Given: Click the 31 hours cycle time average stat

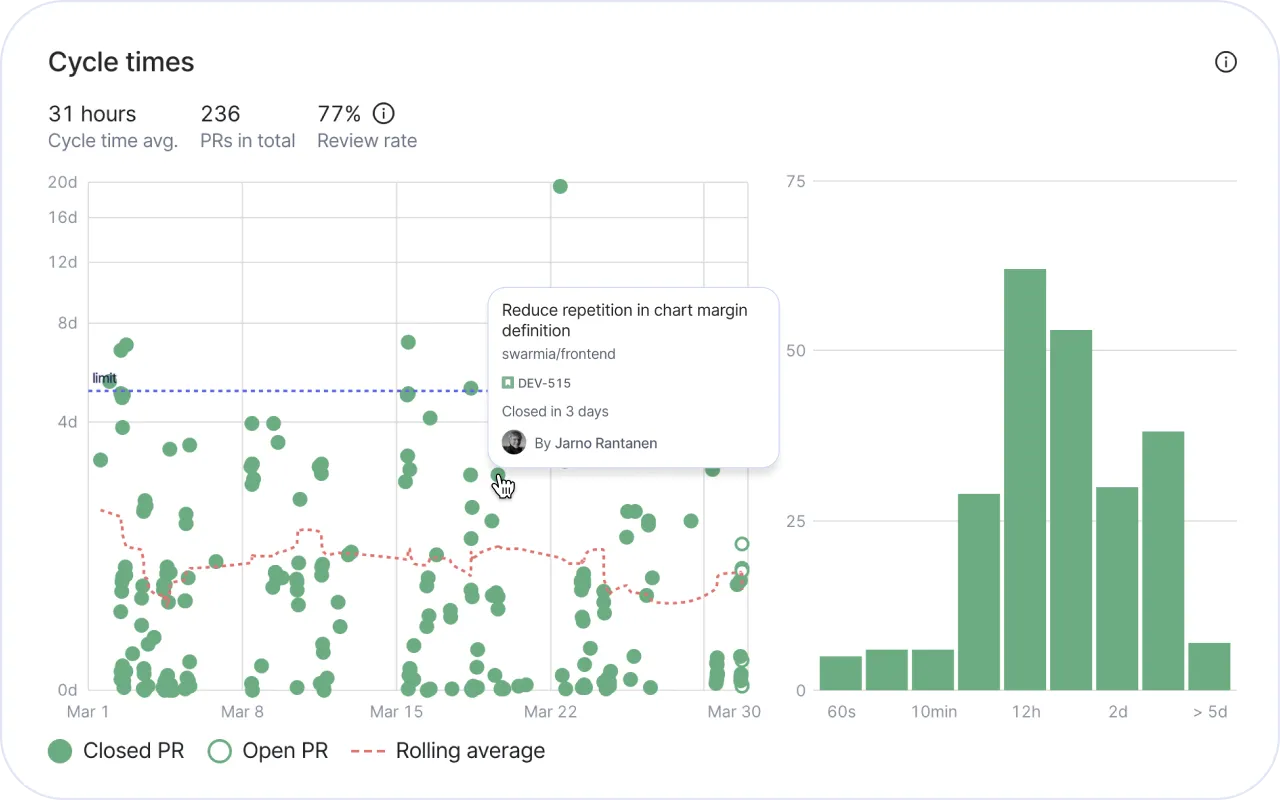Looking at the screenshot, I should click(x=113, y=126).
